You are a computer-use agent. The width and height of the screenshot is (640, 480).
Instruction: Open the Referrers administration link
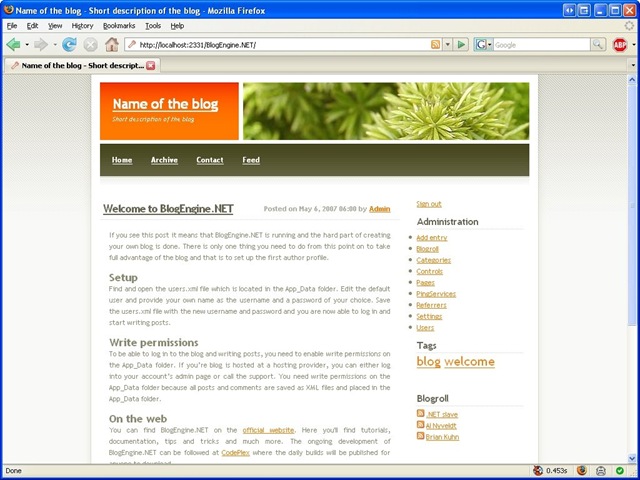click(x=431, y=305)
